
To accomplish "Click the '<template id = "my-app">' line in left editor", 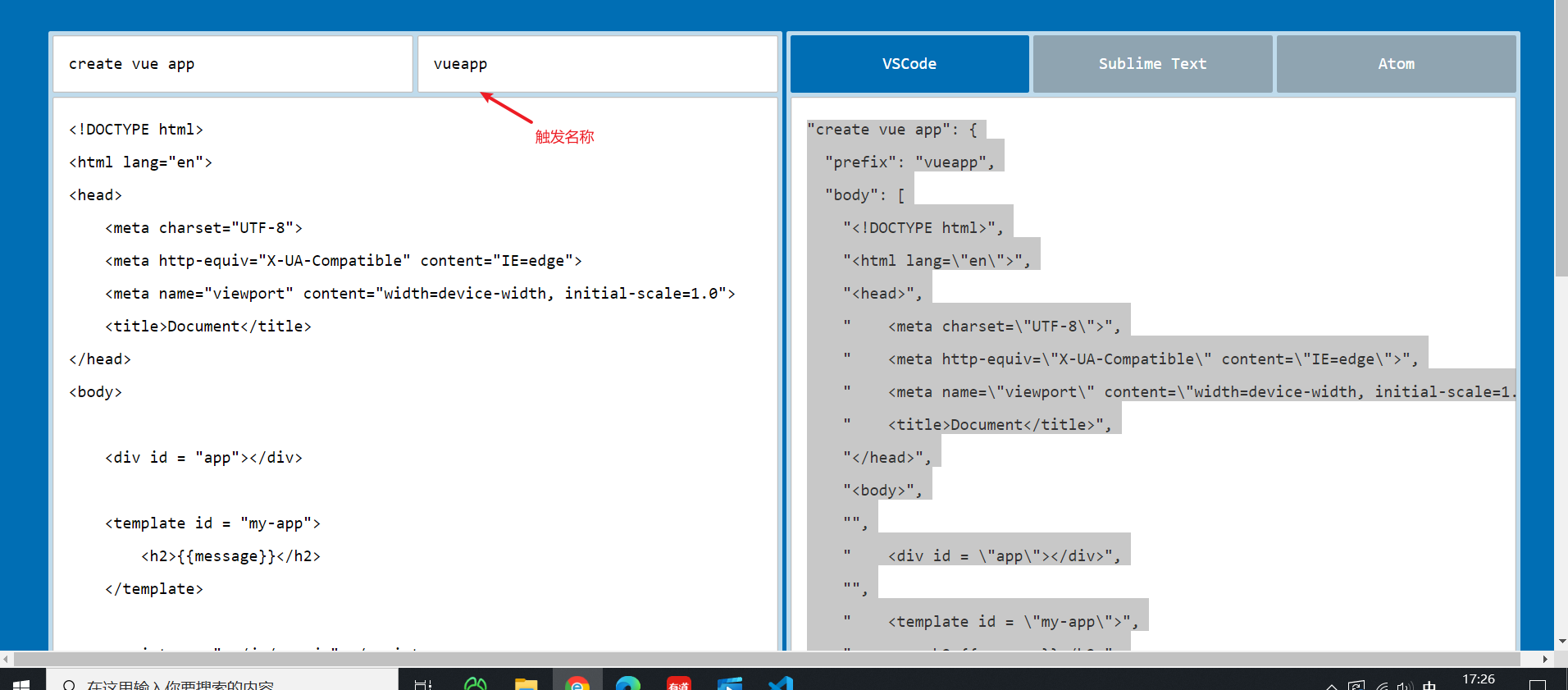I will pos(212,523).
